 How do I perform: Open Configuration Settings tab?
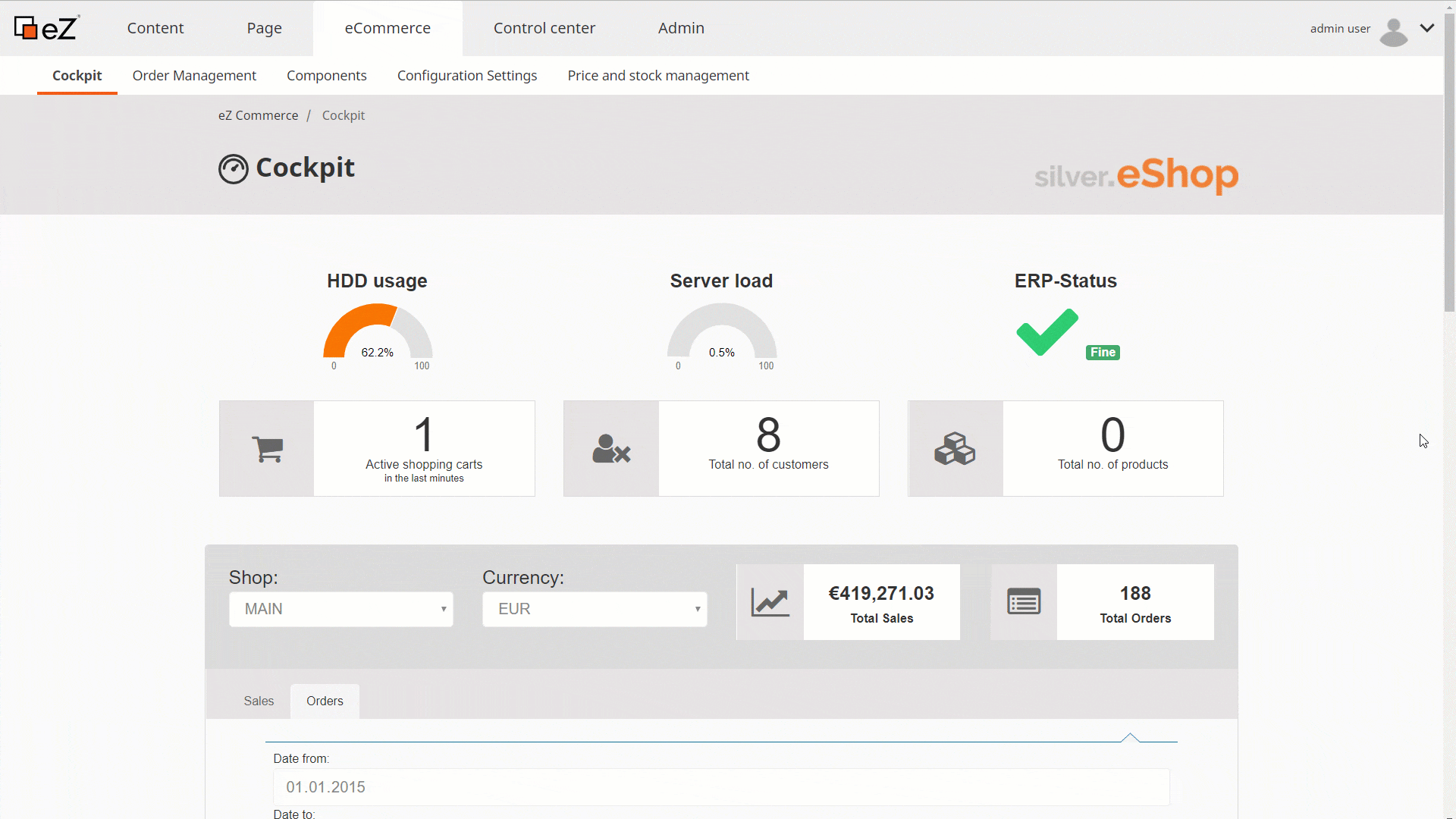(x=467, y=76)
